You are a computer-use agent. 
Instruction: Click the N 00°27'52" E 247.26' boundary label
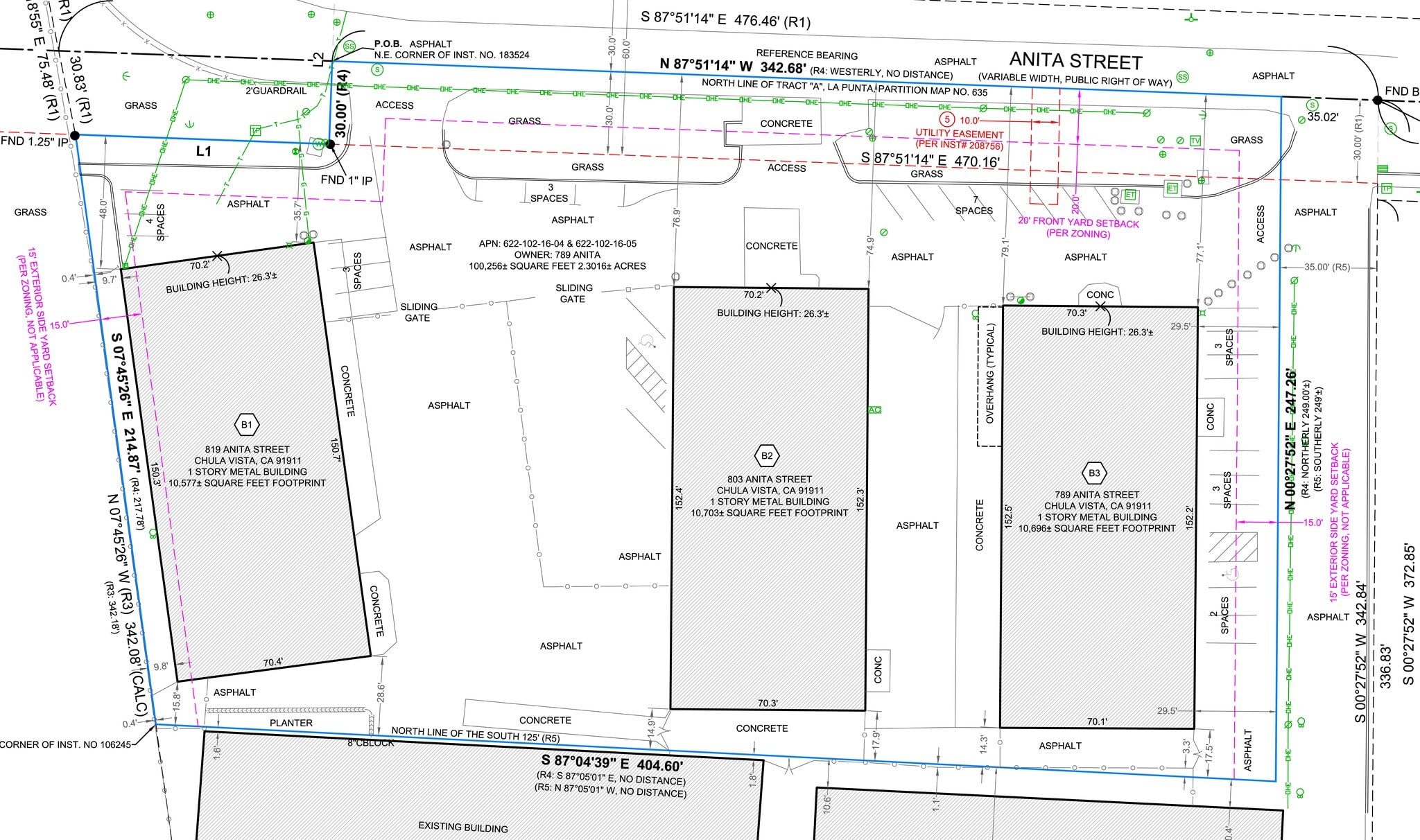click(1290, 440)
